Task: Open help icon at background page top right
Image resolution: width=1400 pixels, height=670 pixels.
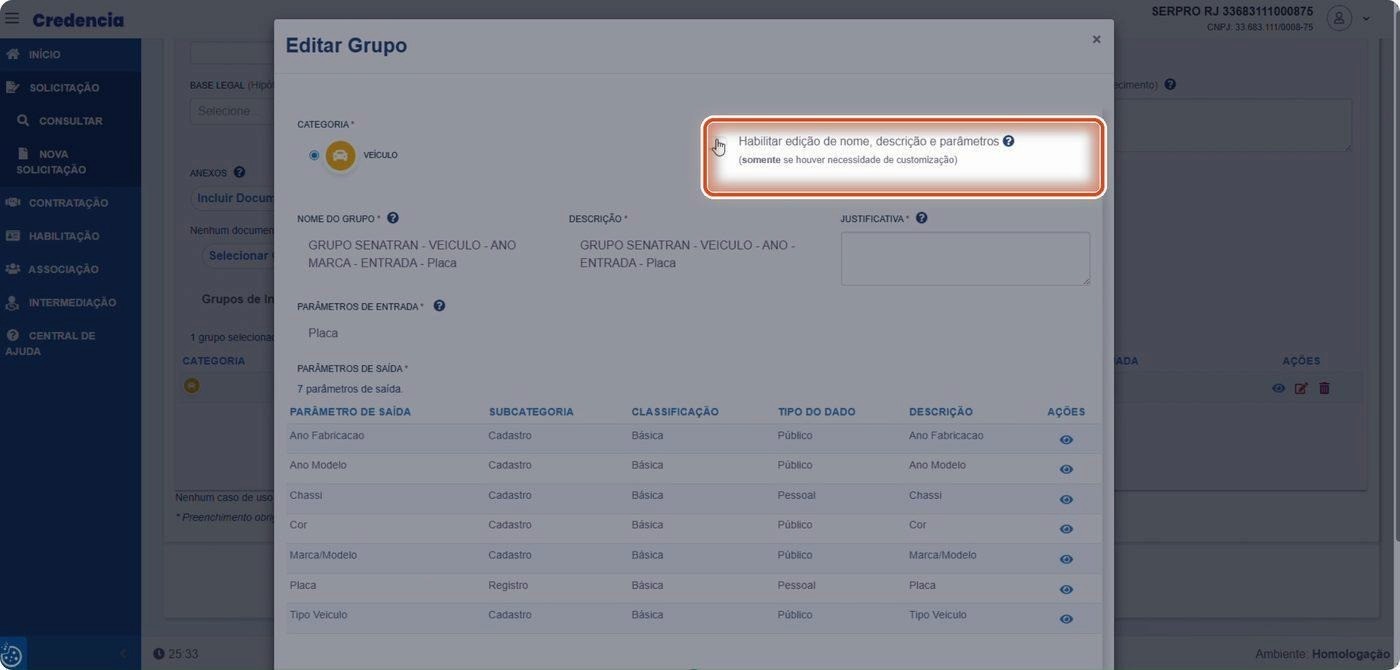Action: [1170, 85]
